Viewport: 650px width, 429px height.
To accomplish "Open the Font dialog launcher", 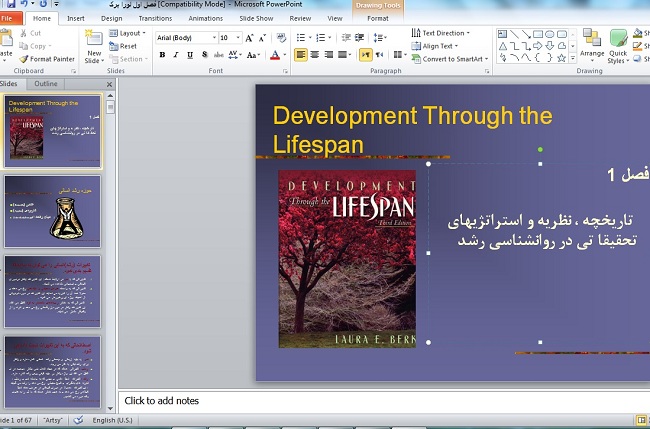I will point(285,71).
